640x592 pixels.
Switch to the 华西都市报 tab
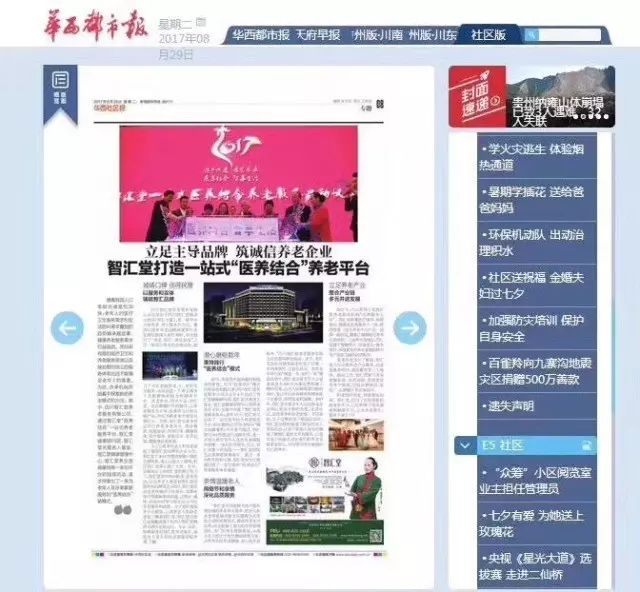point(261,35)
